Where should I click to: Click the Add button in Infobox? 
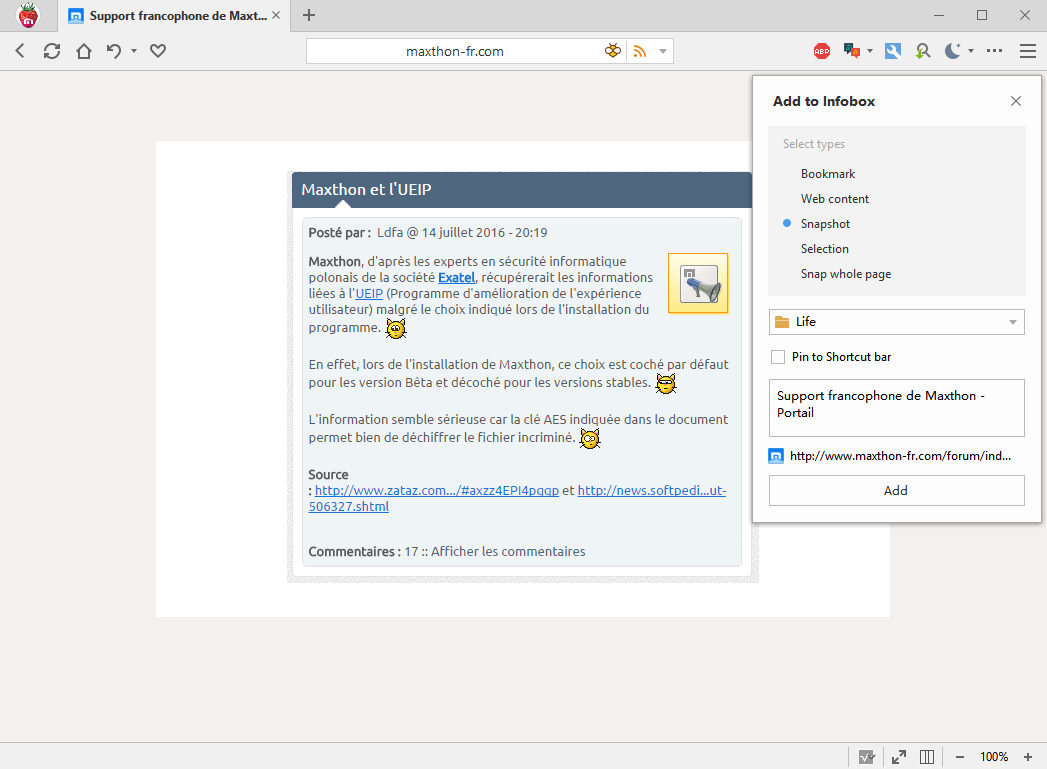[897, 491]
